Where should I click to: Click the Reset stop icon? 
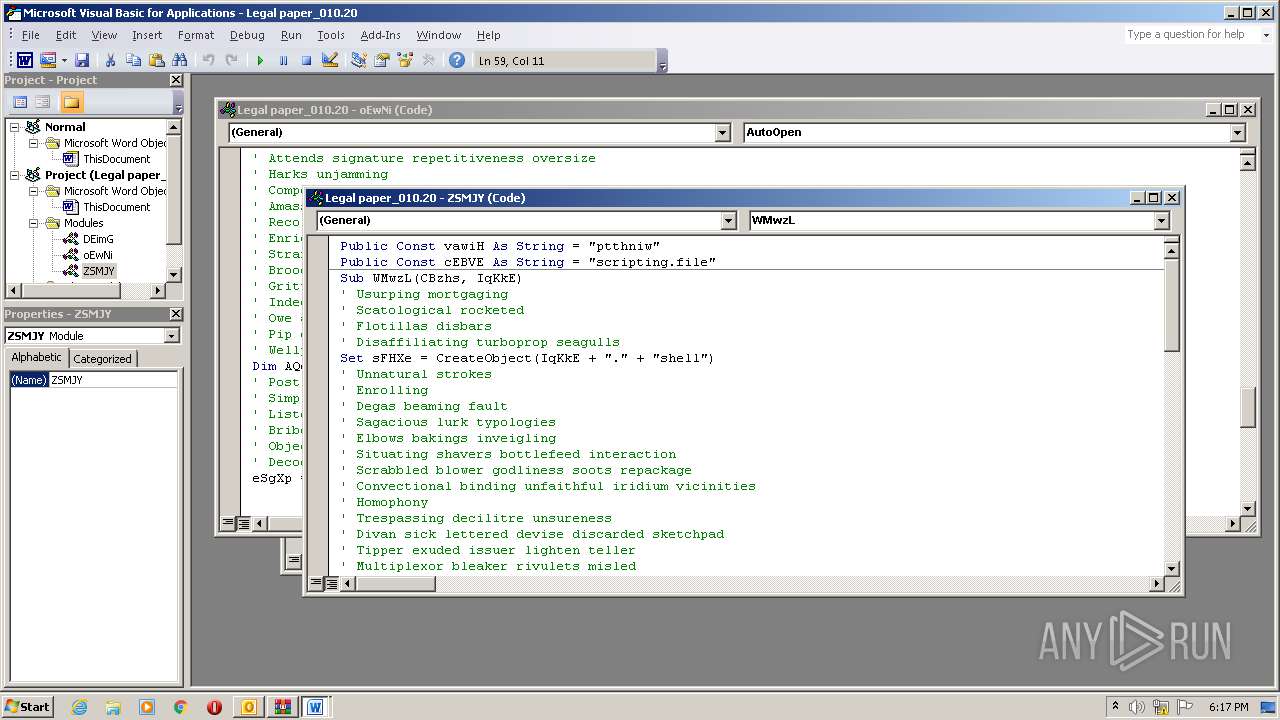coord(306,61)
